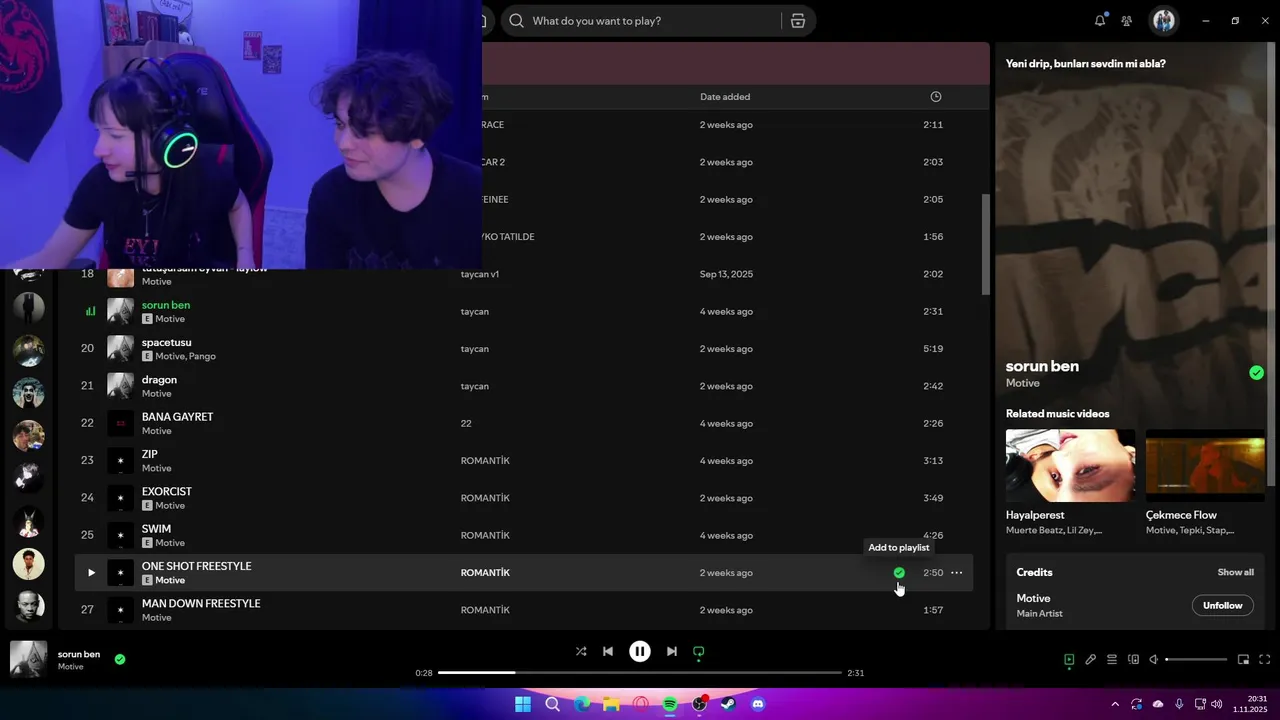
Task: Select the ZIP track title
Action: pos(150,454)
